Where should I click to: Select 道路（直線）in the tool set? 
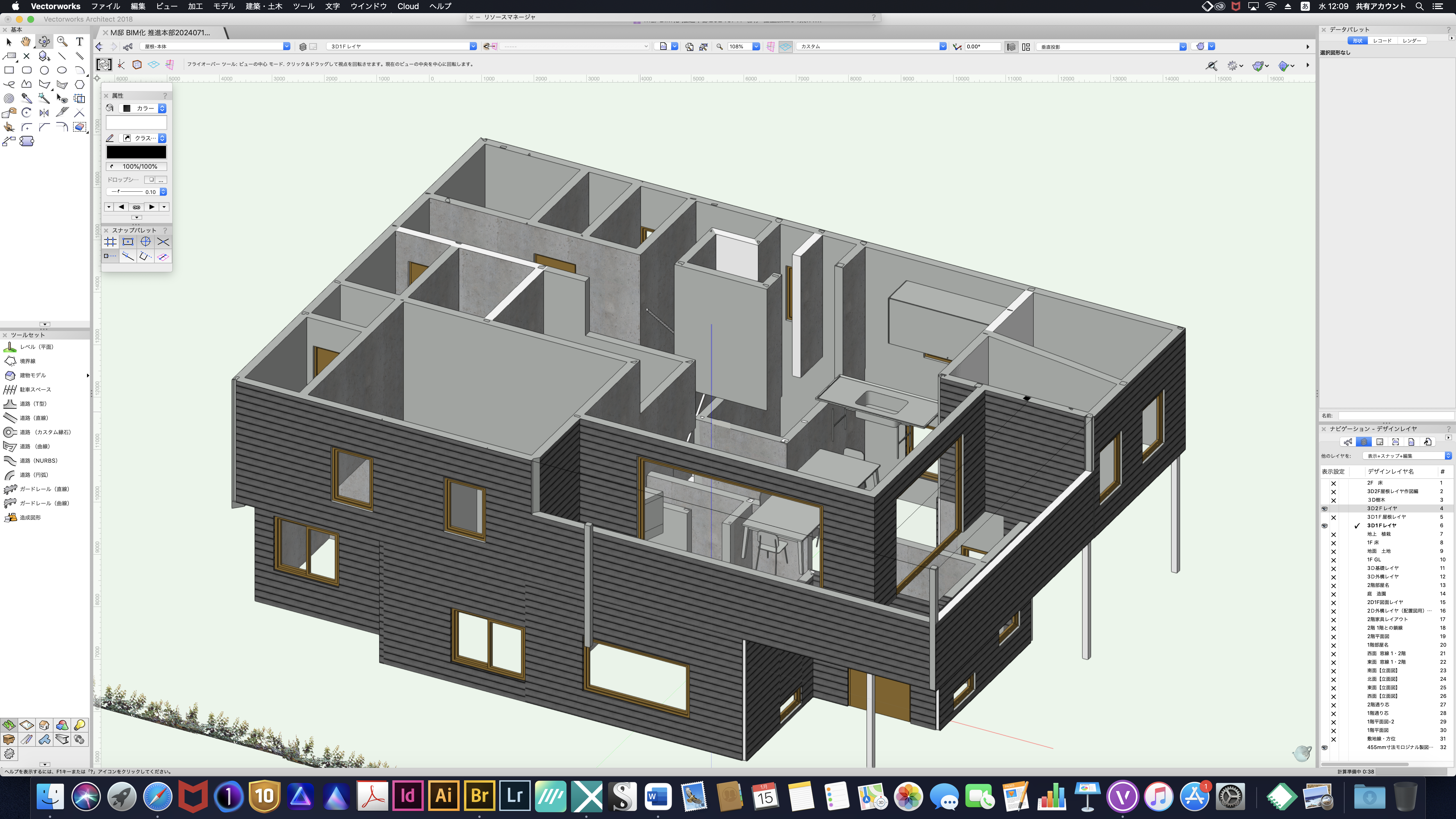[34, 418]
